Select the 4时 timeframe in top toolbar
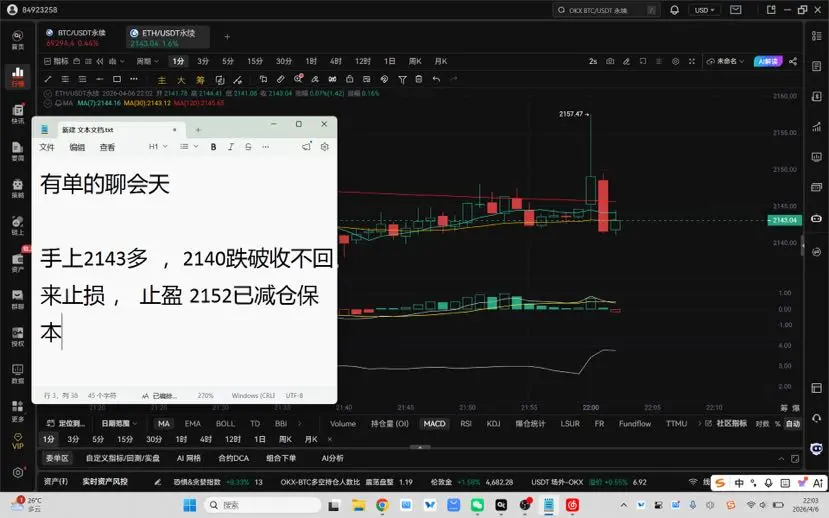Screen dimensions: 829x518 tap(336, 61)
